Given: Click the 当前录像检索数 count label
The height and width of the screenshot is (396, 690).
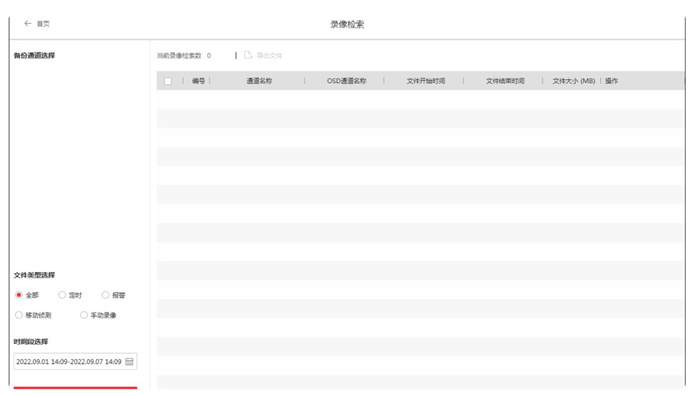Looking at the screenshot, I should click(179, 55).
